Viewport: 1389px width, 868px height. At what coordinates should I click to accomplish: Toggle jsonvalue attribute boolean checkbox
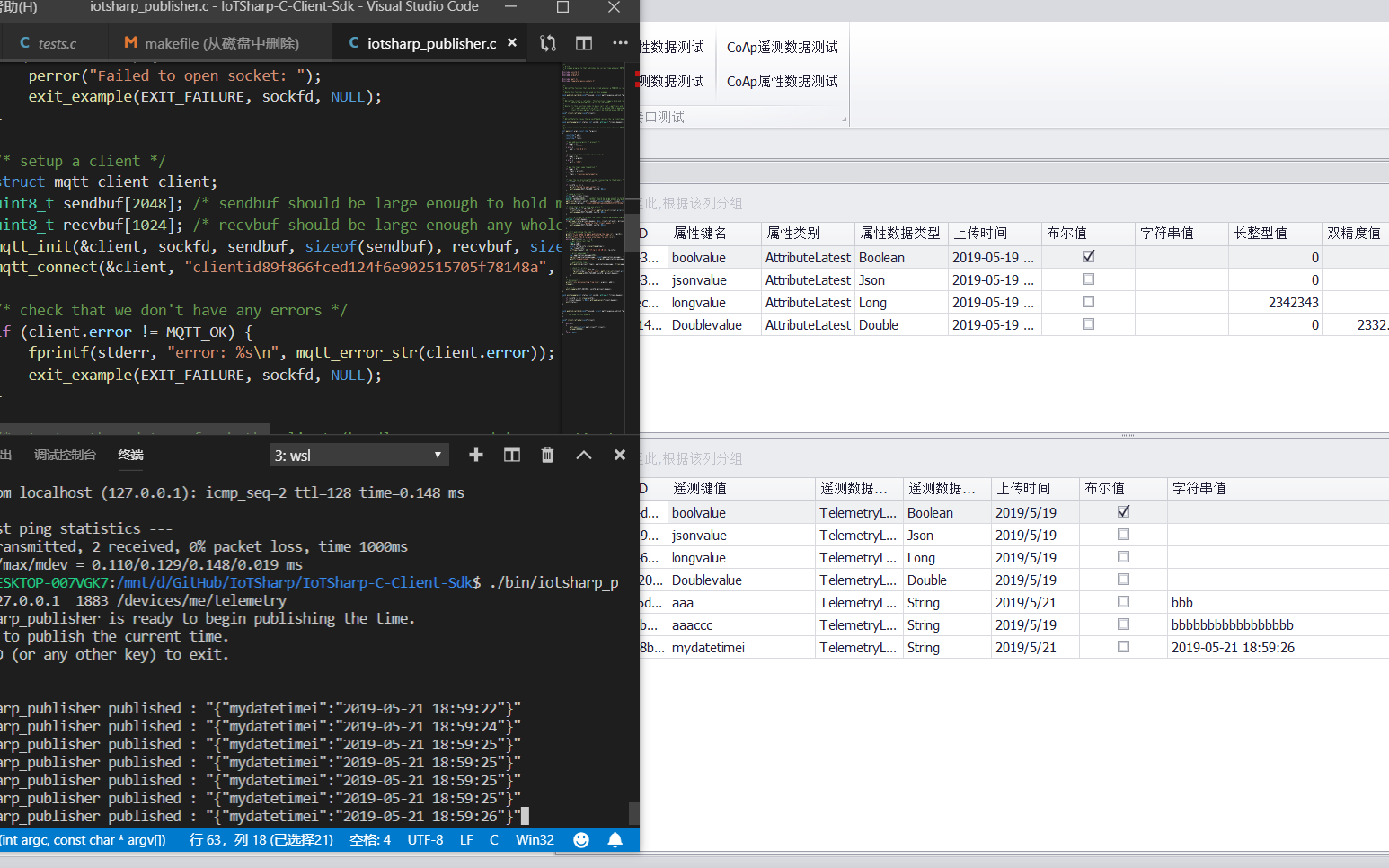coord(1089,279)
